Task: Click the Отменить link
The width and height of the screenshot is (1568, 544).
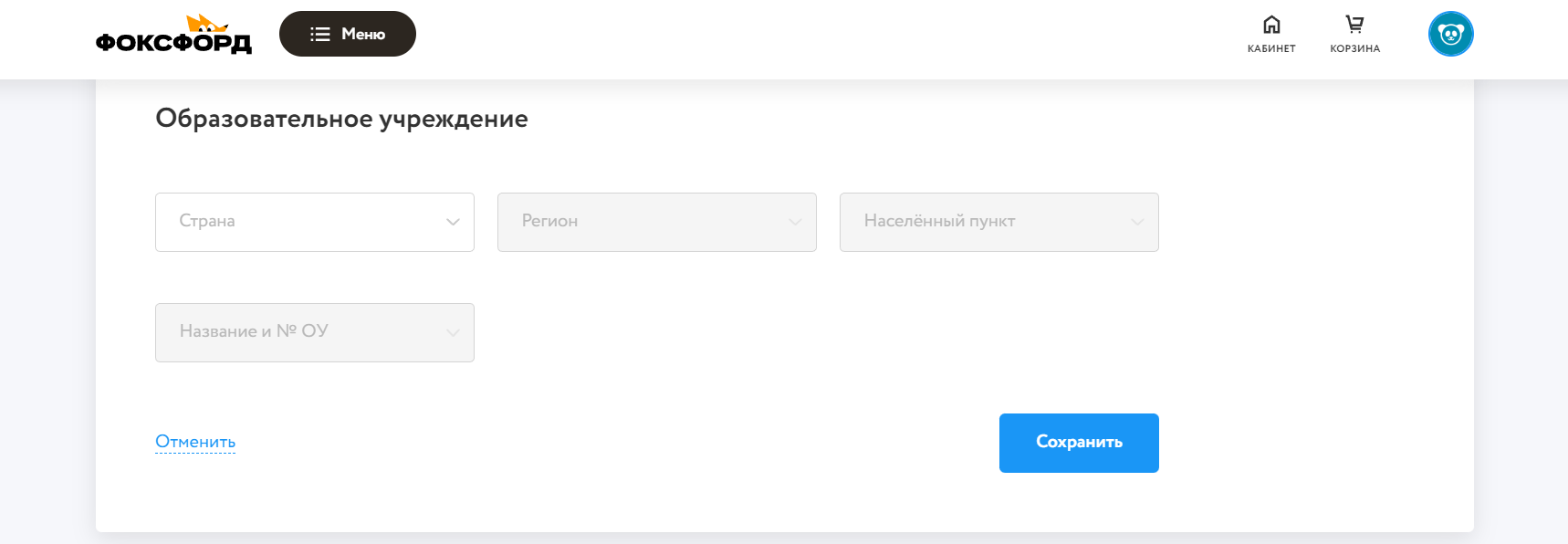Action: (195, 442)
